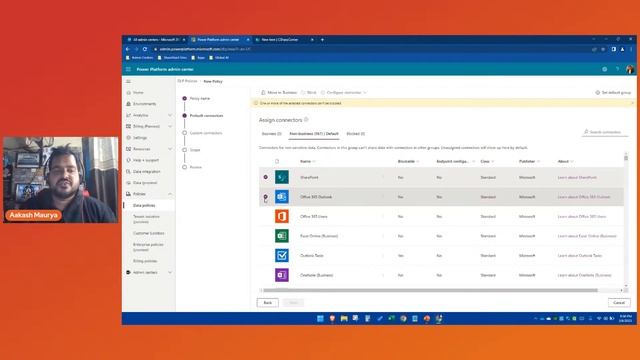Dismiss the yellow warning banner

tap(632, 103)
